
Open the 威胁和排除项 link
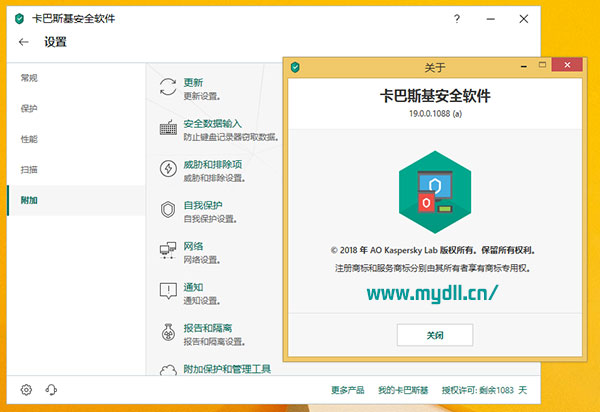tap(213, 164)
